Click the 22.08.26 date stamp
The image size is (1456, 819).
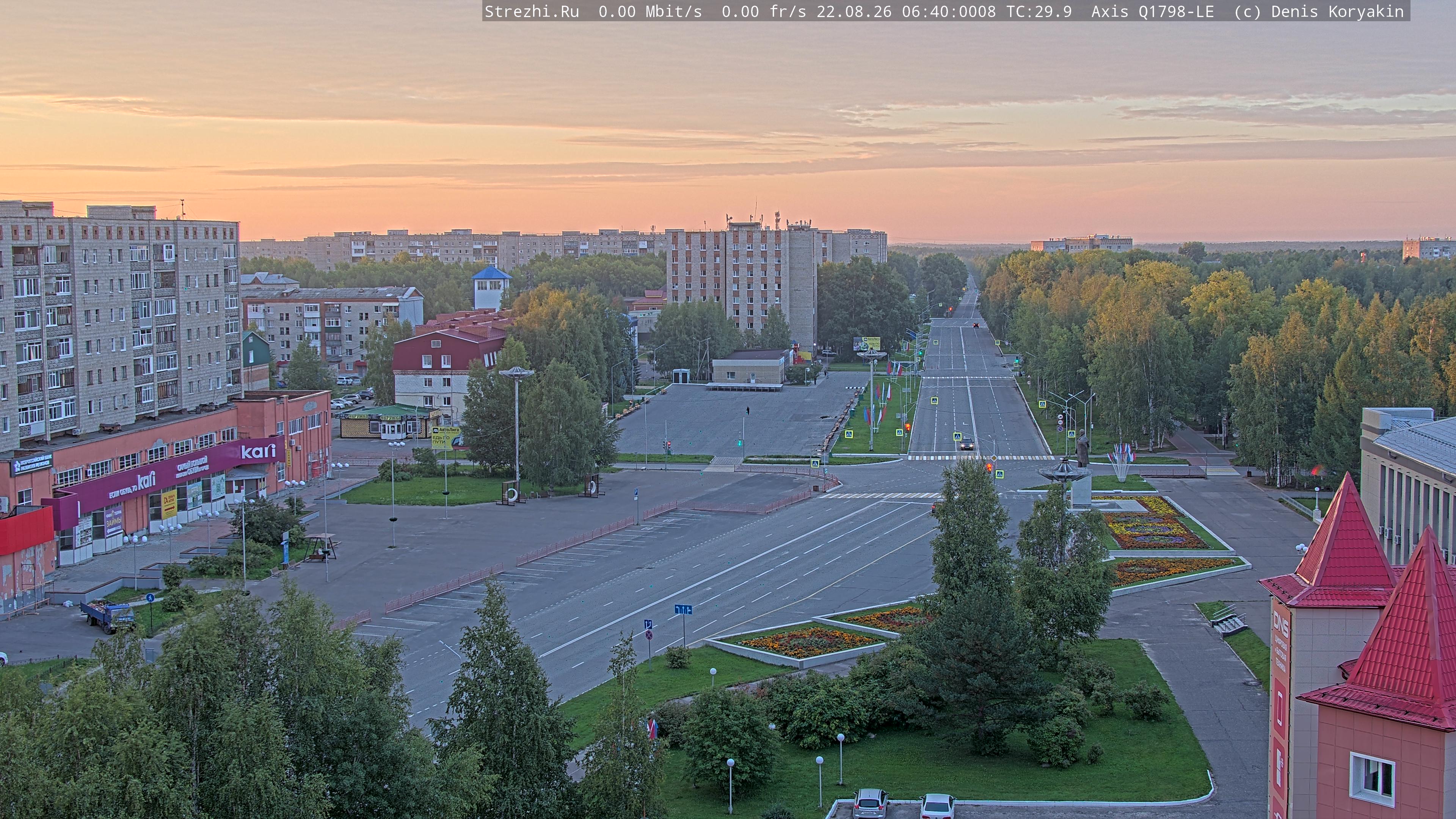pyautogui.click(x=854, y=11)
